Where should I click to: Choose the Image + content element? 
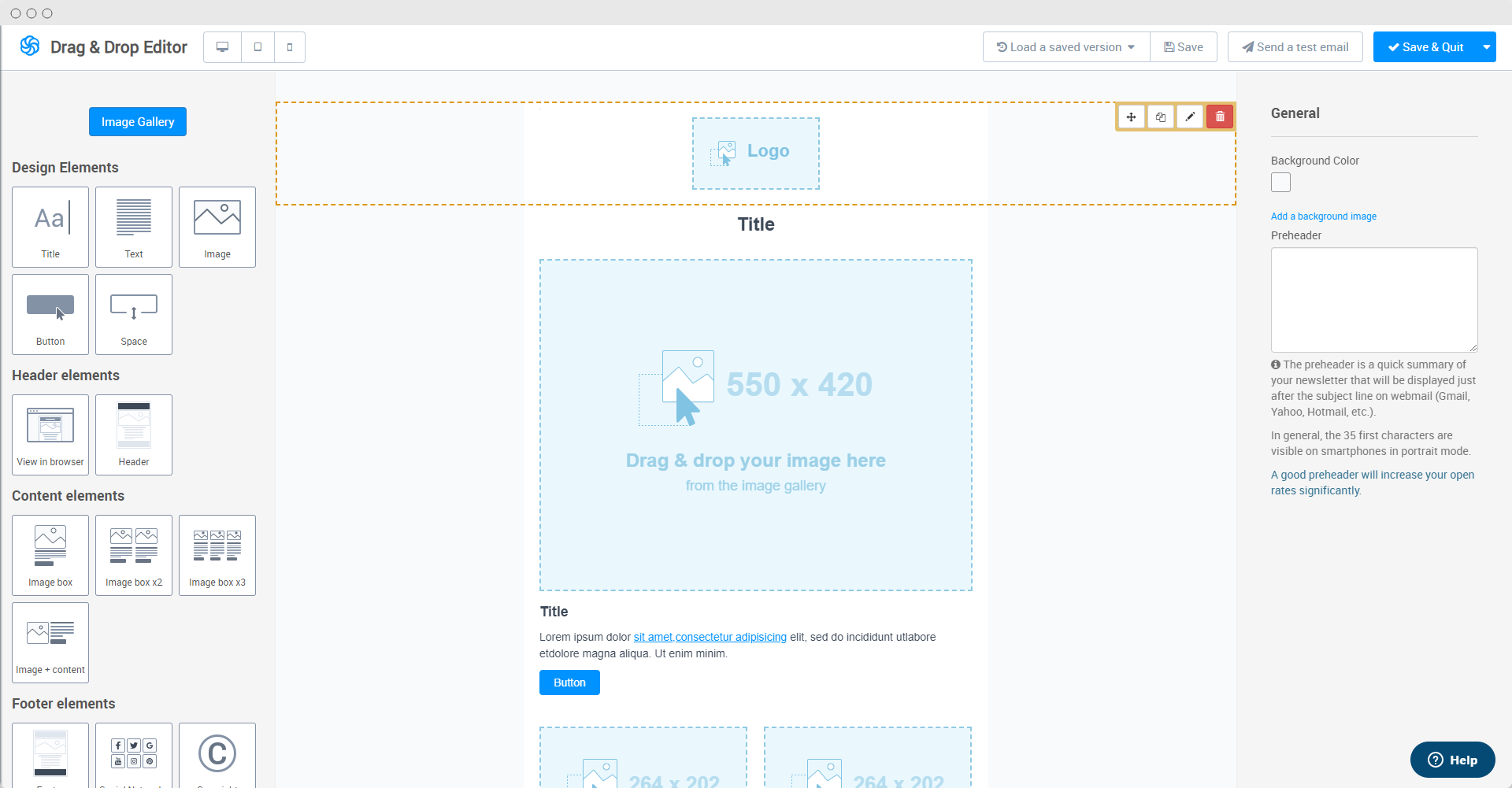pos(50,642)
